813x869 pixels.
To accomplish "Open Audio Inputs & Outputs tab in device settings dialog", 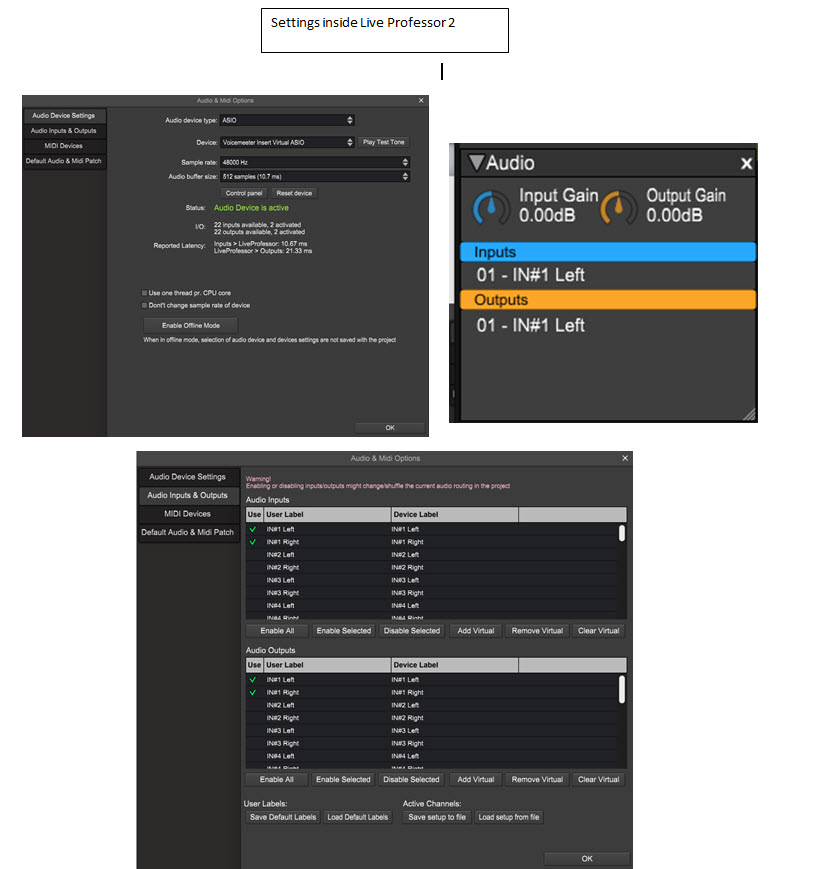I will tap(64, 131).
